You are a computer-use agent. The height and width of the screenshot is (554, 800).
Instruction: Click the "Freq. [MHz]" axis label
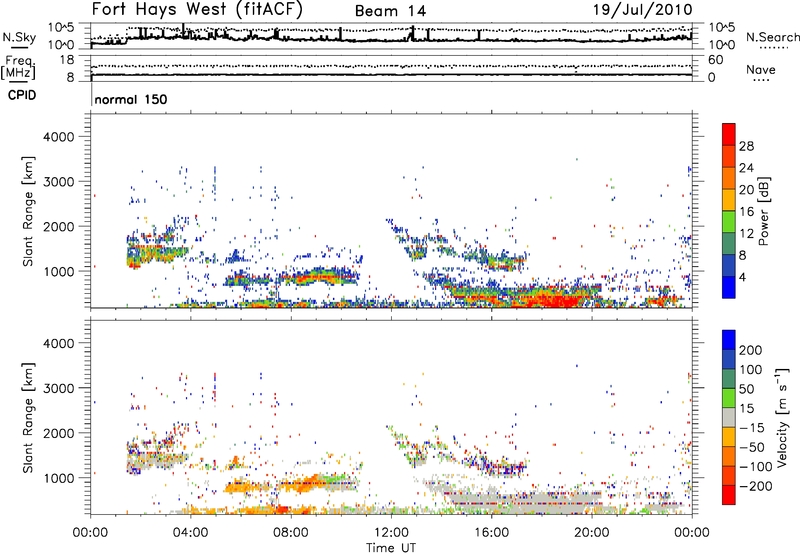click(19, 67)
